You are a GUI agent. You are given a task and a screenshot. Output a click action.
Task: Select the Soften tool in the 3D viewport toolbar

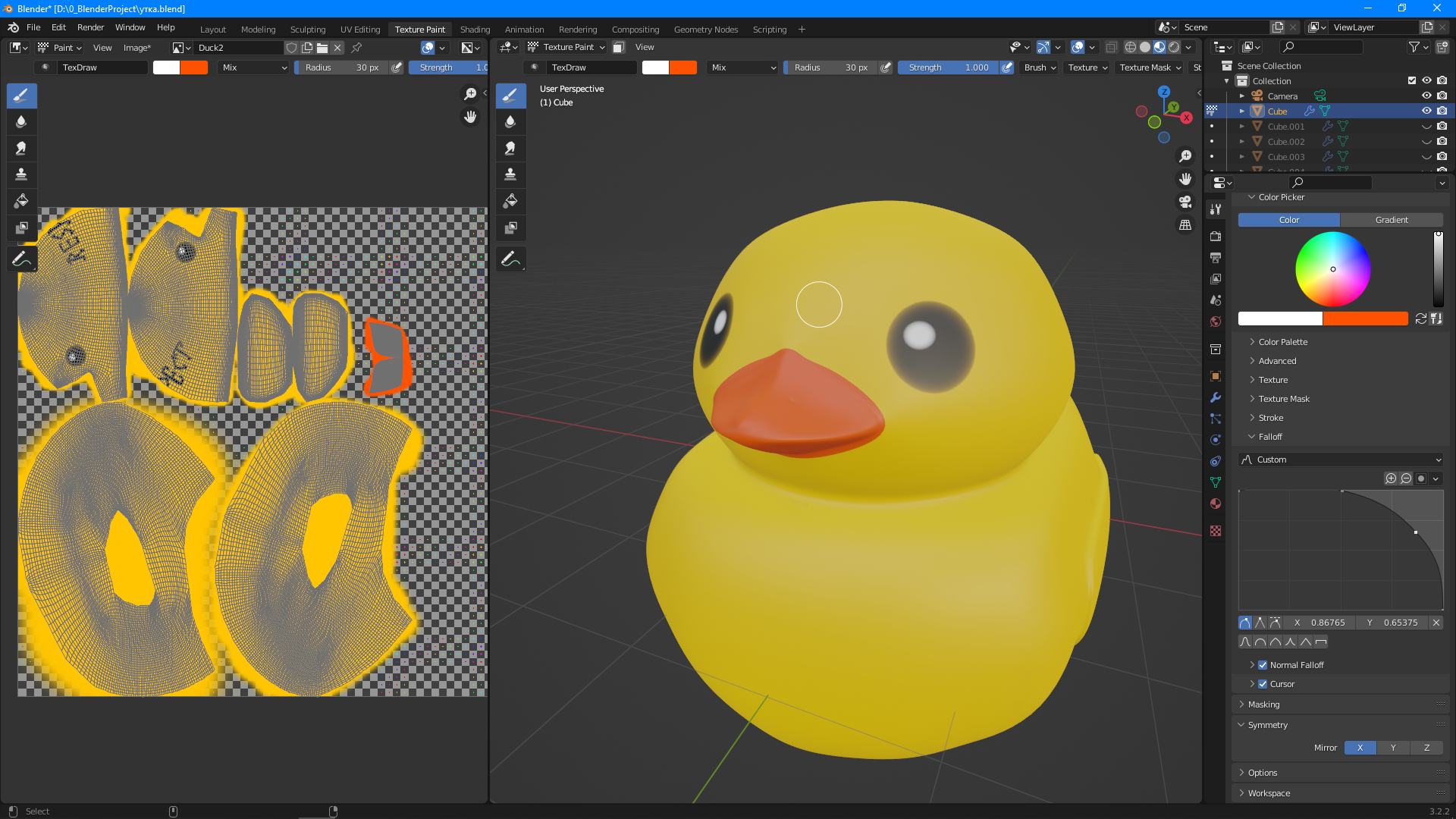510,122
